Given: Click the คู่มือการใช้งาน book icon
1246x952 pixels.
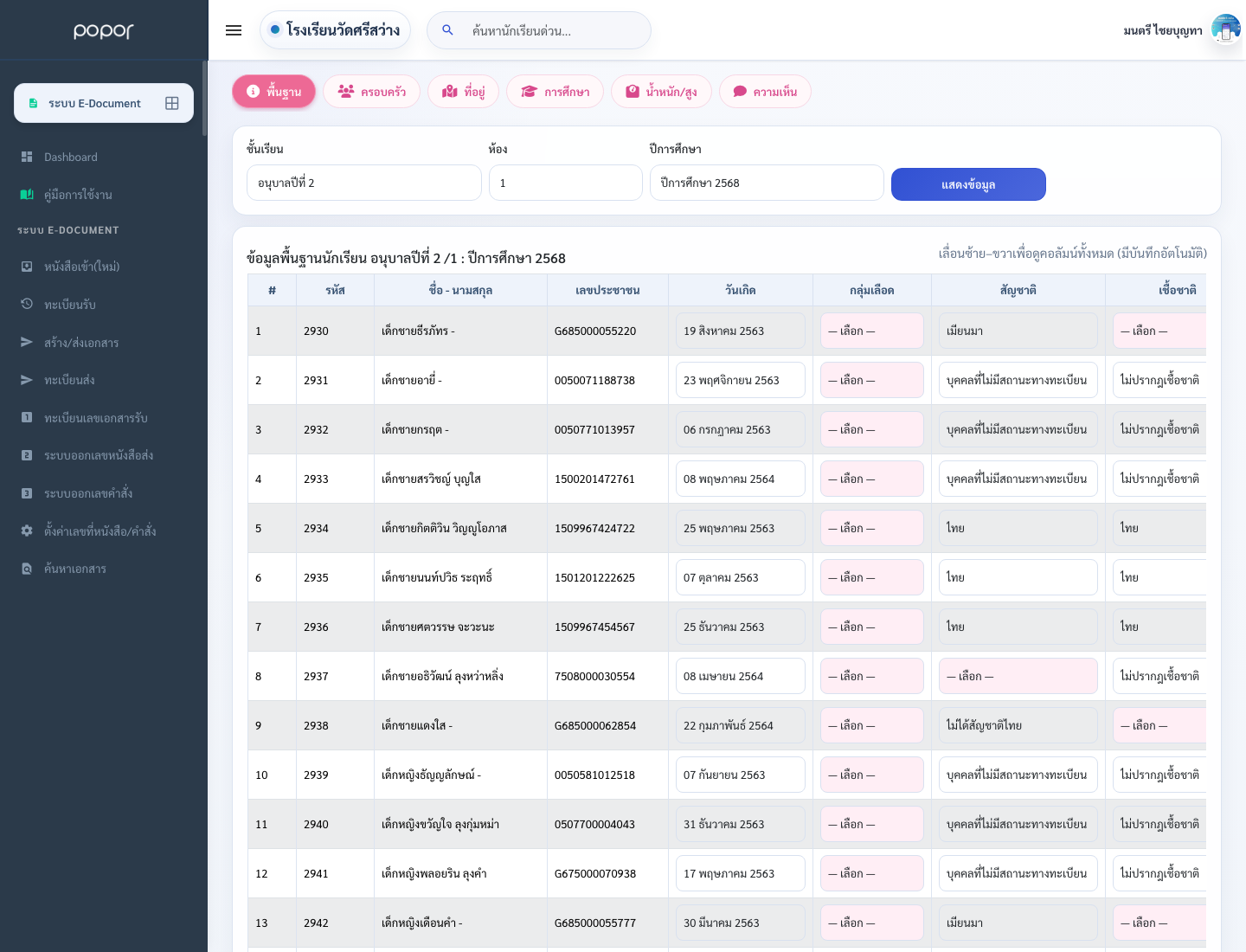Looking at the screenshot, I should coord(27,195).
